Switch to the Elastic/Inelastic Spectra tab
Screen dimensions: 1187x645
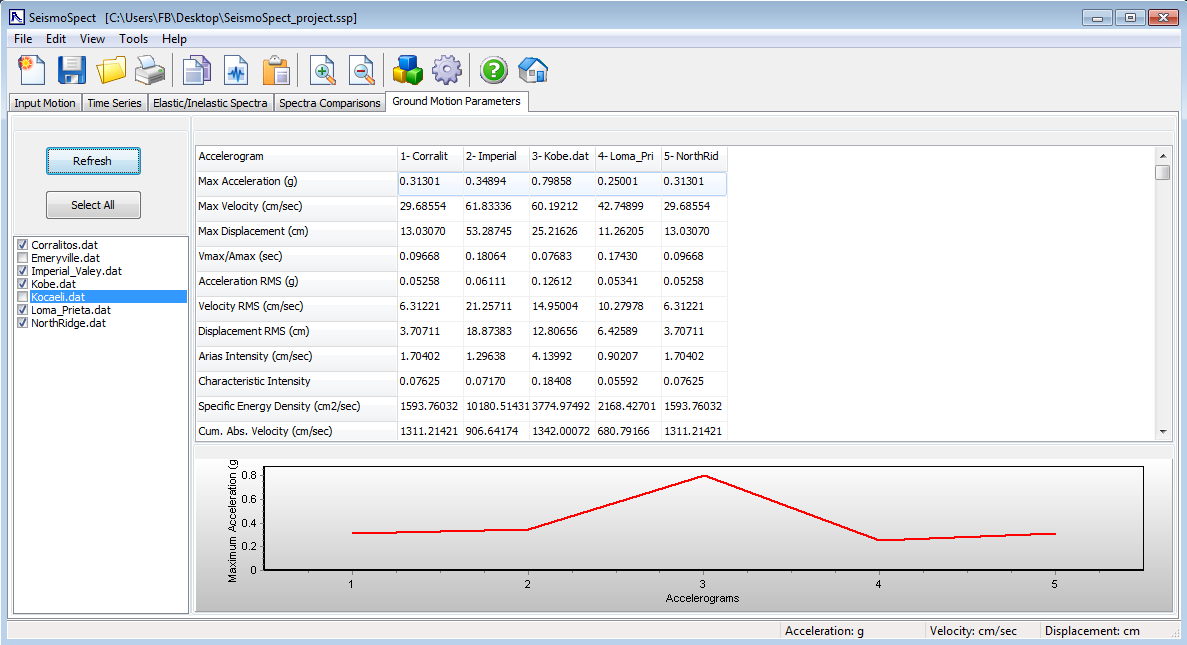point(210,103)
